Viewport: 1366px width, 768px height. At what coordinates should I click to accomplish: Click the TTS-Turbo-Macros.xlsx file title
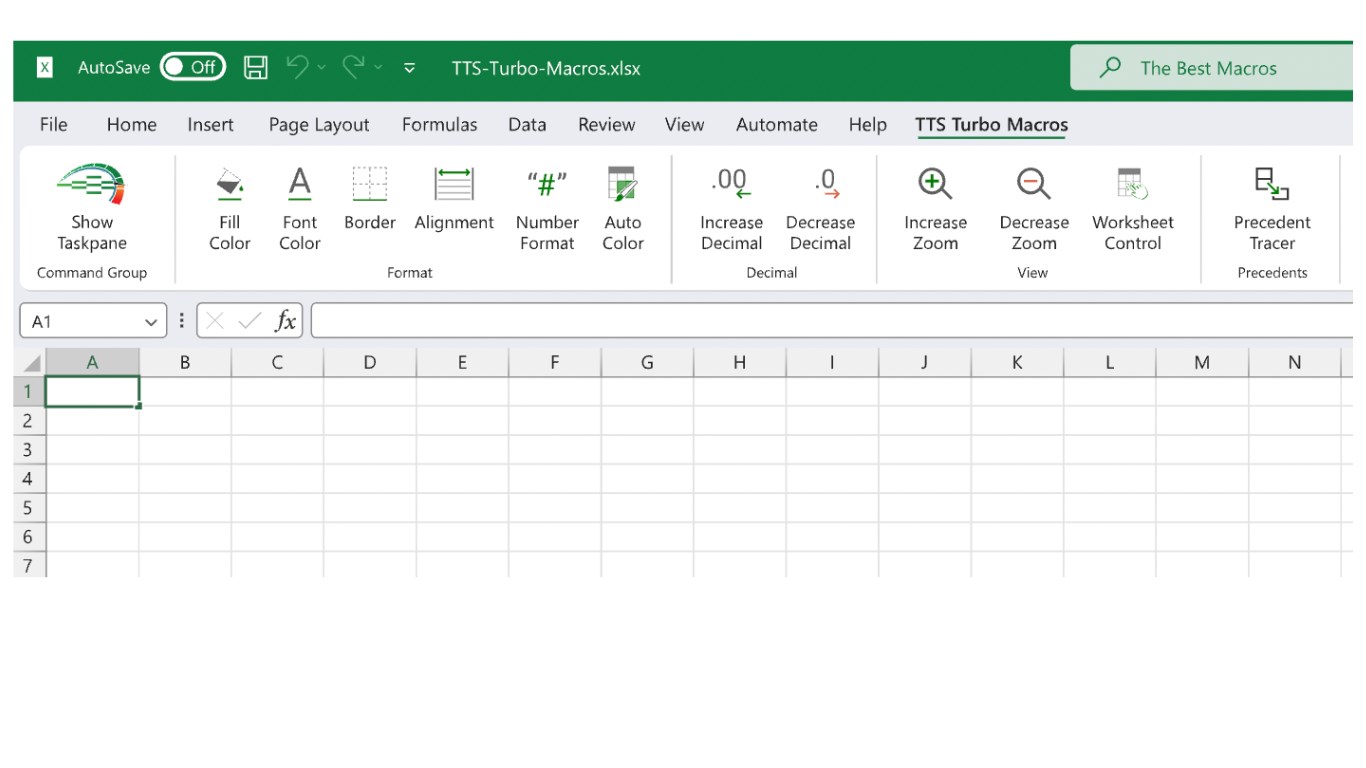coord(546,69)
